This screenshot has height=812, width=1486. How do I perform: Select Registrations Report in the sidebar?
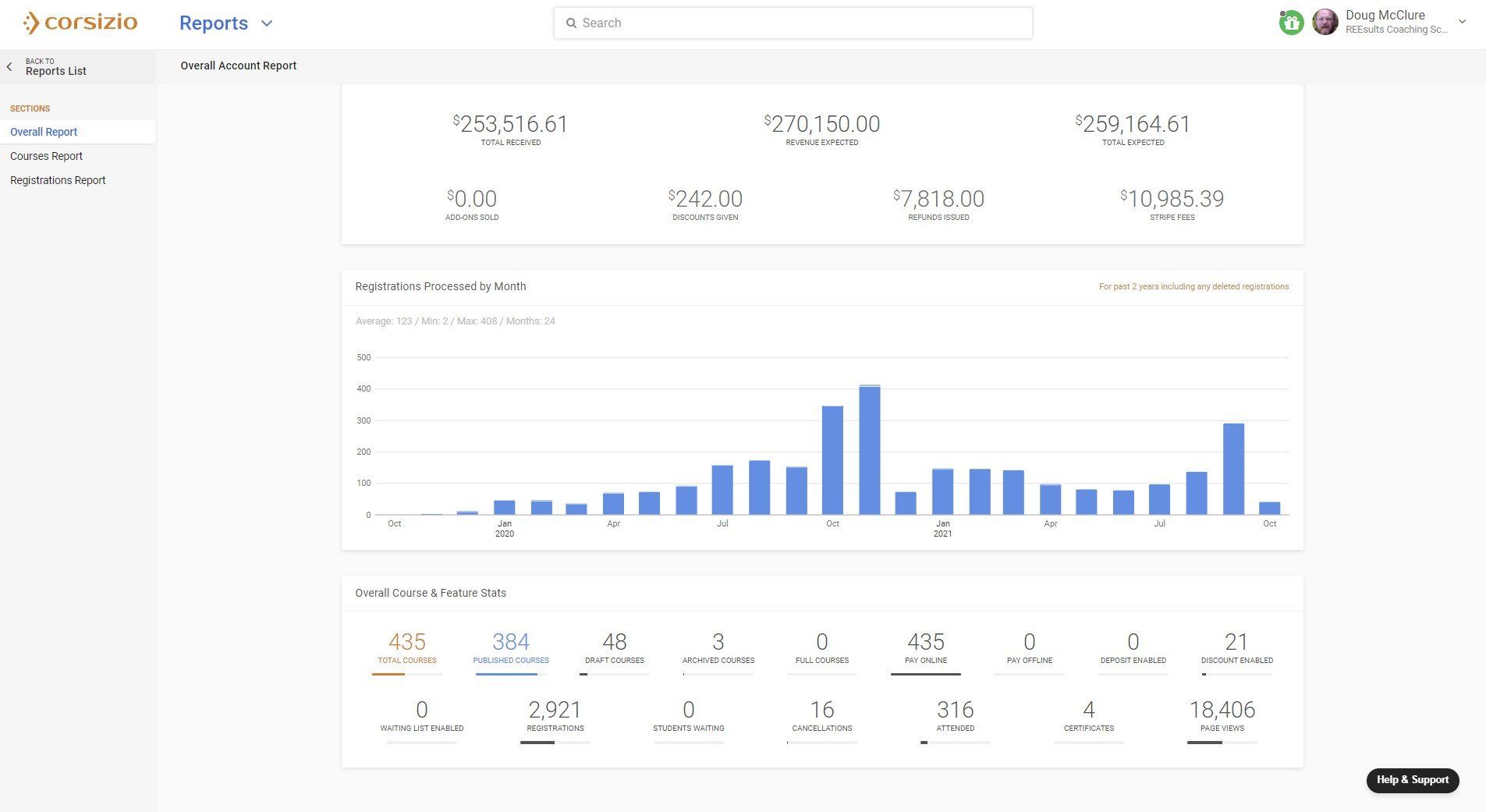[58, 180]
